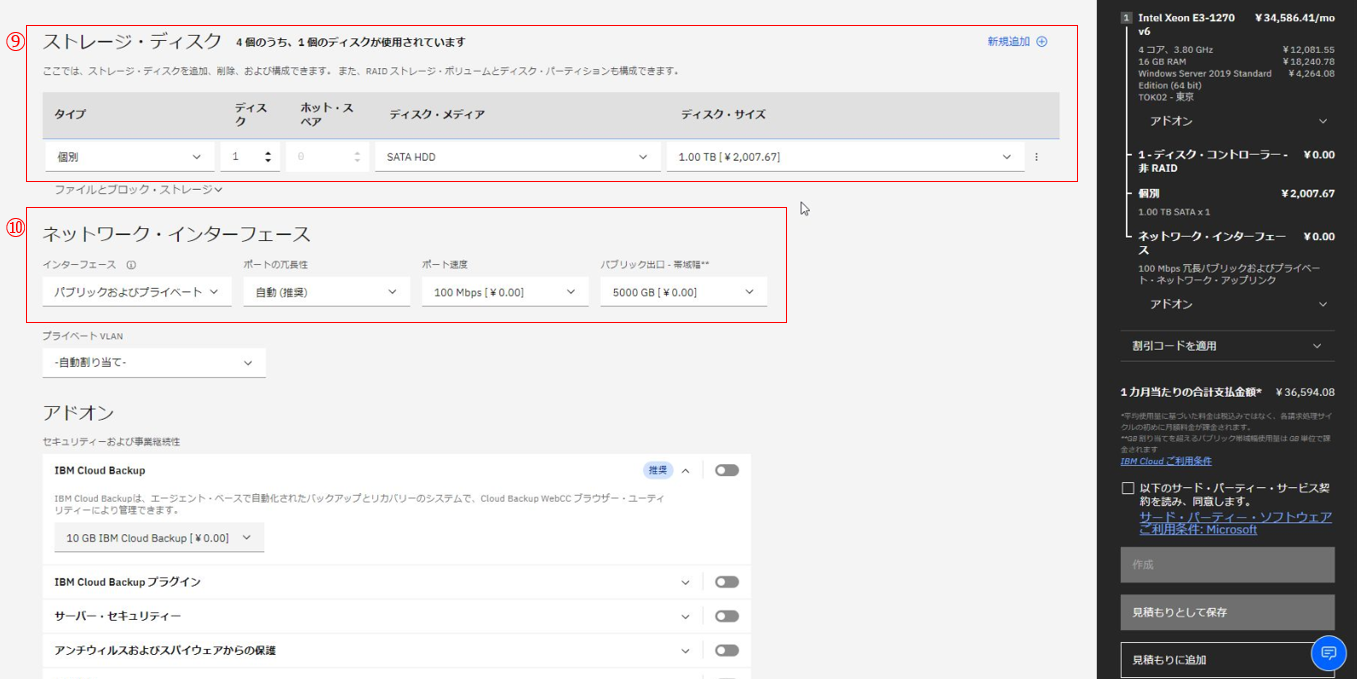This screenshot has width=1357, height=679.
Task: Enable サーバー・セキュリティー toggle
Action: pyautogui.click(x=727, y=616)
